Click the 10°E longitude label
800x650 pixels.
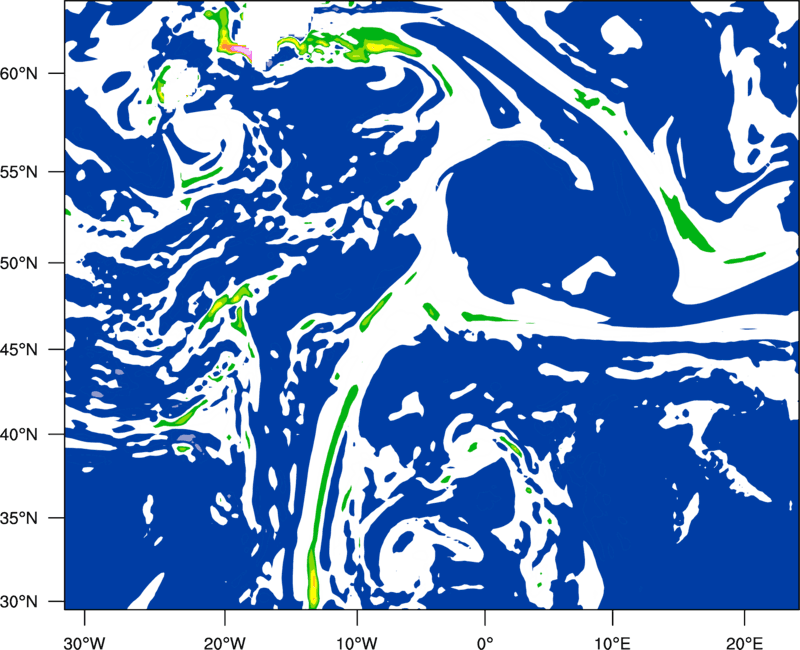[x=612, y=642]
